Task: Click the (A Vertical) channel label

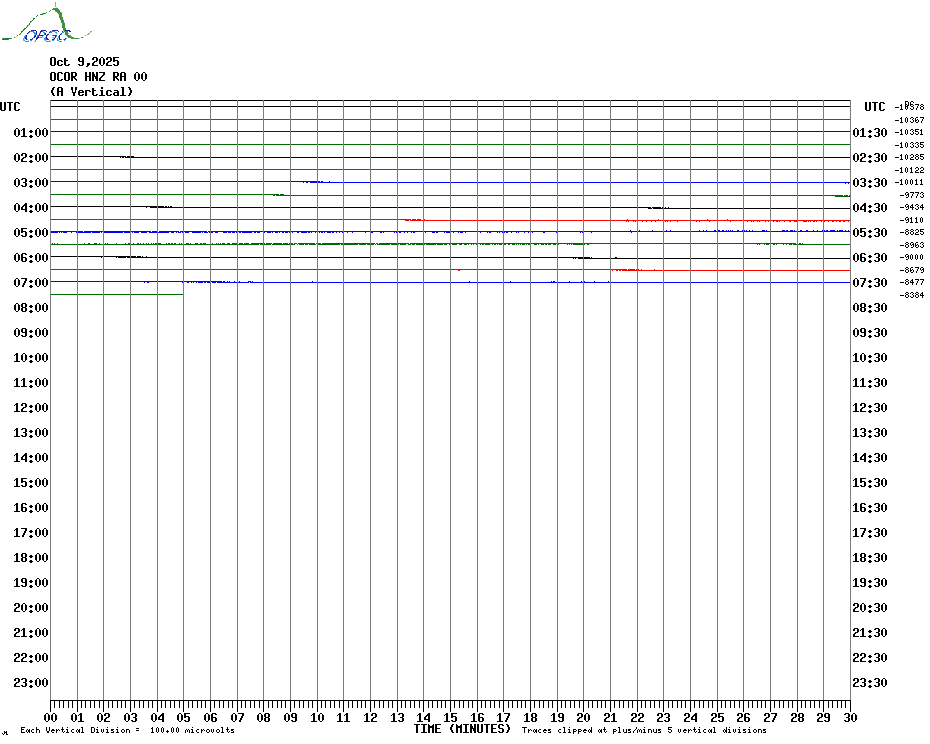Action: click(x=91, y=92)
